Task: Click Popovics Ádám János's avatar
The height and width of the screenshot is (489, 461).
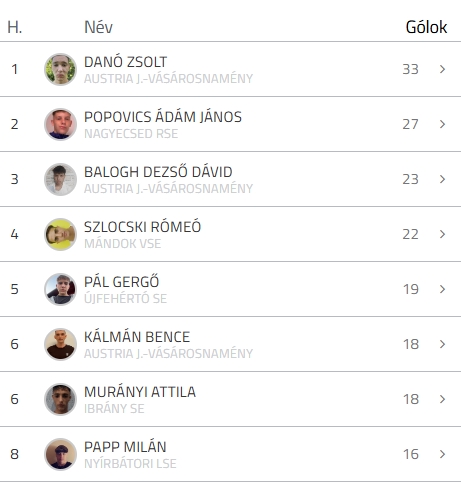Action: click(x=60, y=124)
